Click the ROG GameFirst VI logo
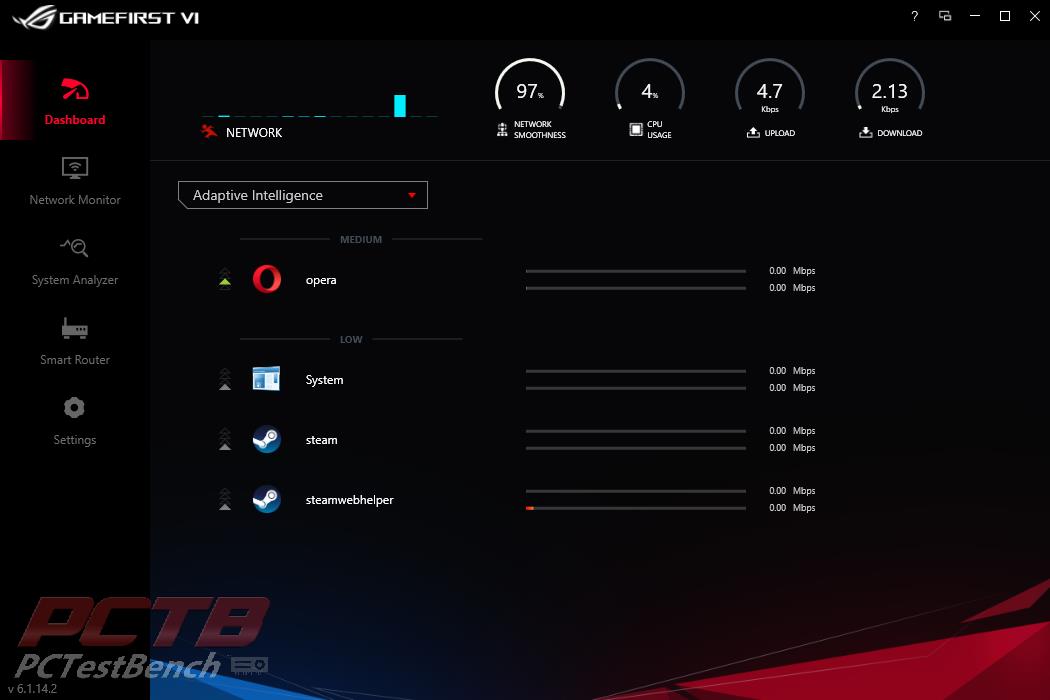The width and height of the screenshot is (1050, 700). (x=106, y=17)
